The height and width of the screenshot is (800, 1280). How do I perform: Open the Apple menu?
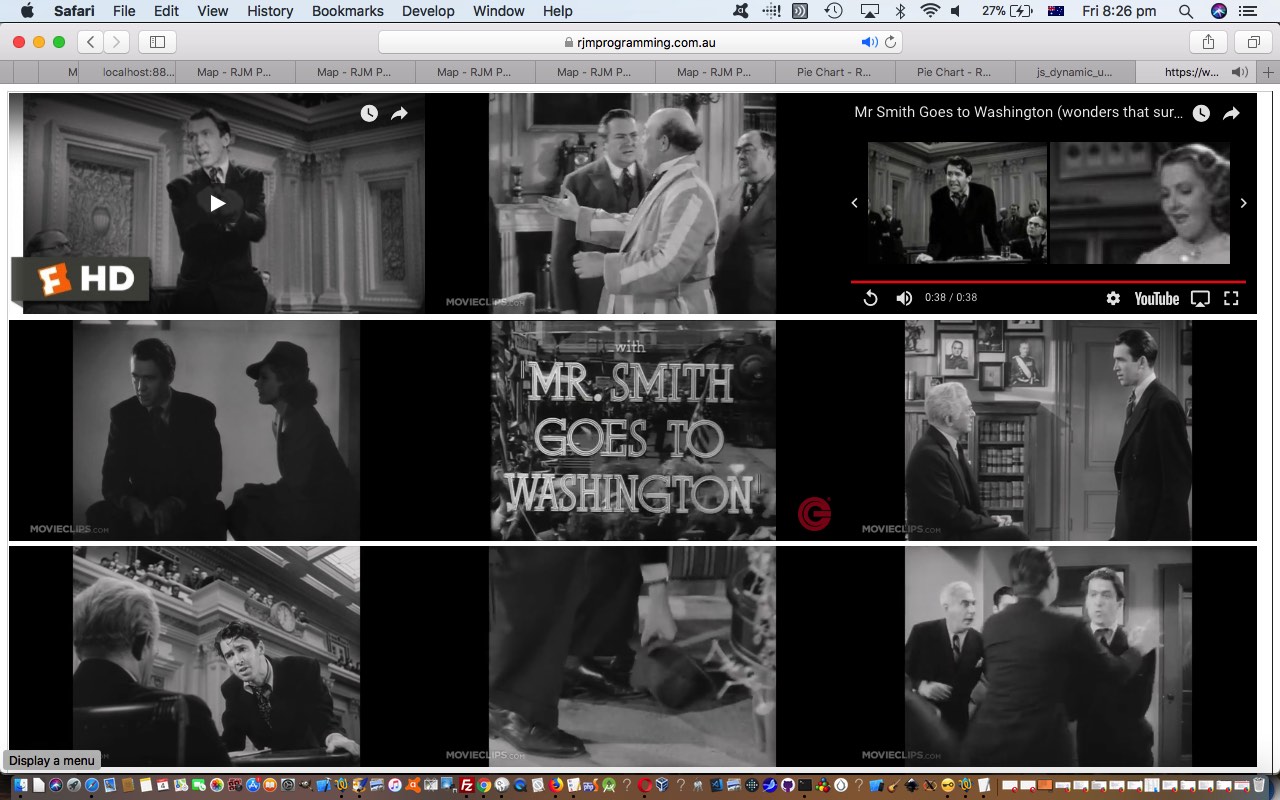tap(27, 11)
